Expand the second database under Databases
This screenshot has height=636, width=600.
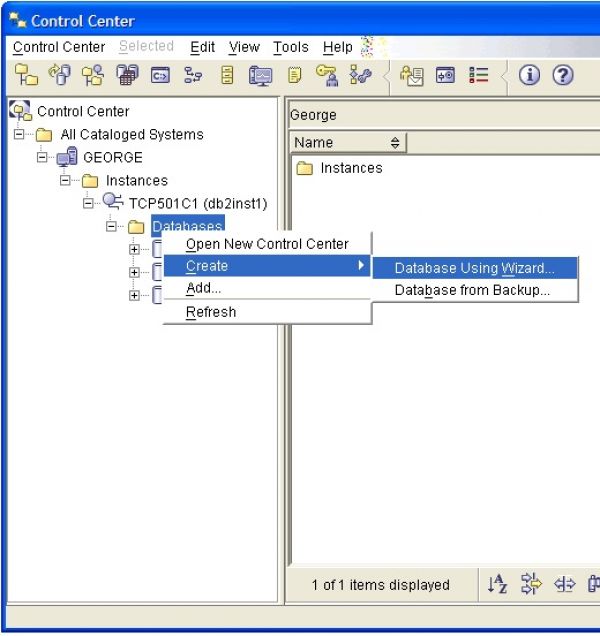(x=134, y=272)
